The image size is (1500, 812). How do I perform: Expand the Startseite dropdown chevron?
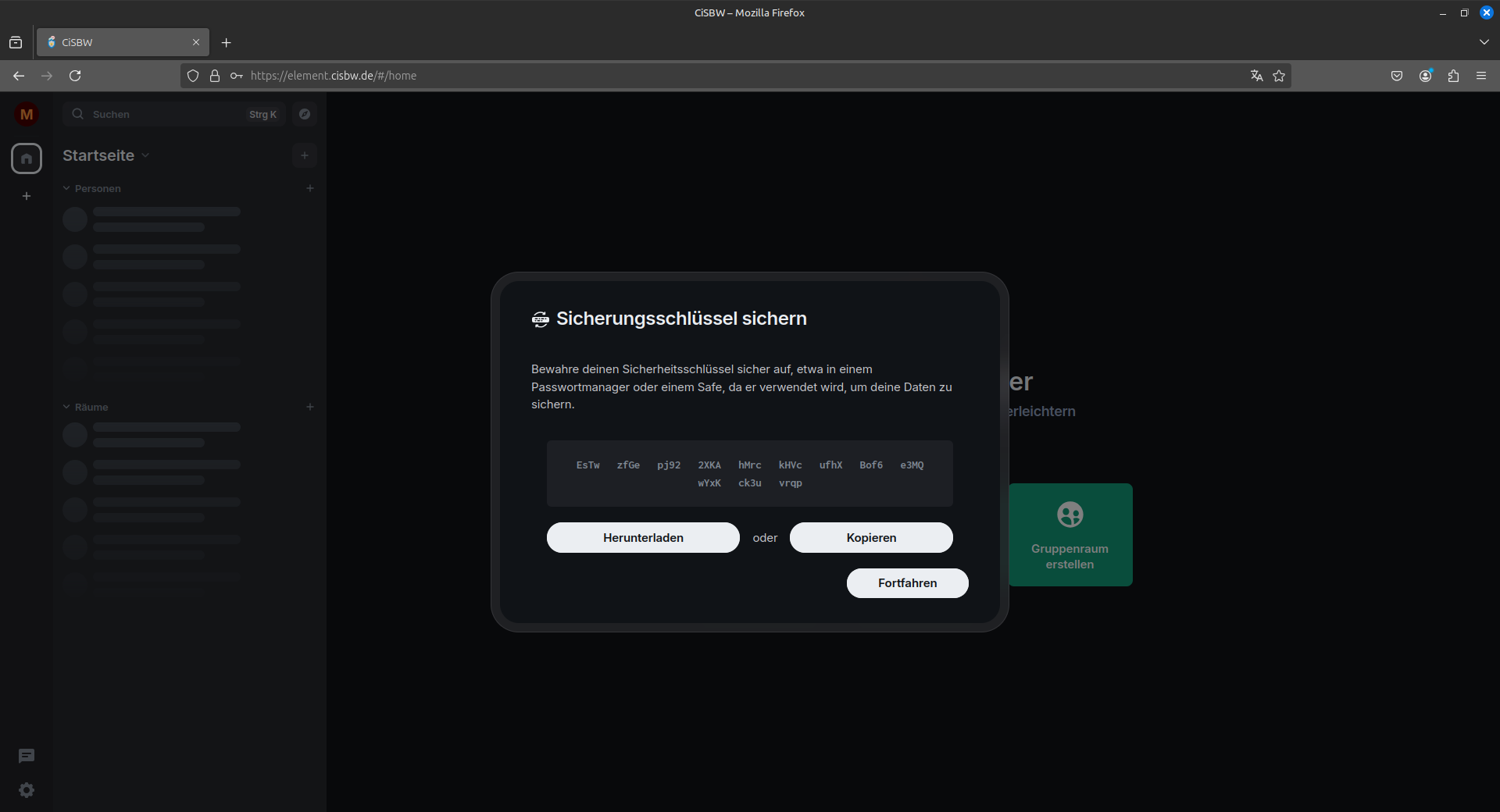click(x=145, y=155)
